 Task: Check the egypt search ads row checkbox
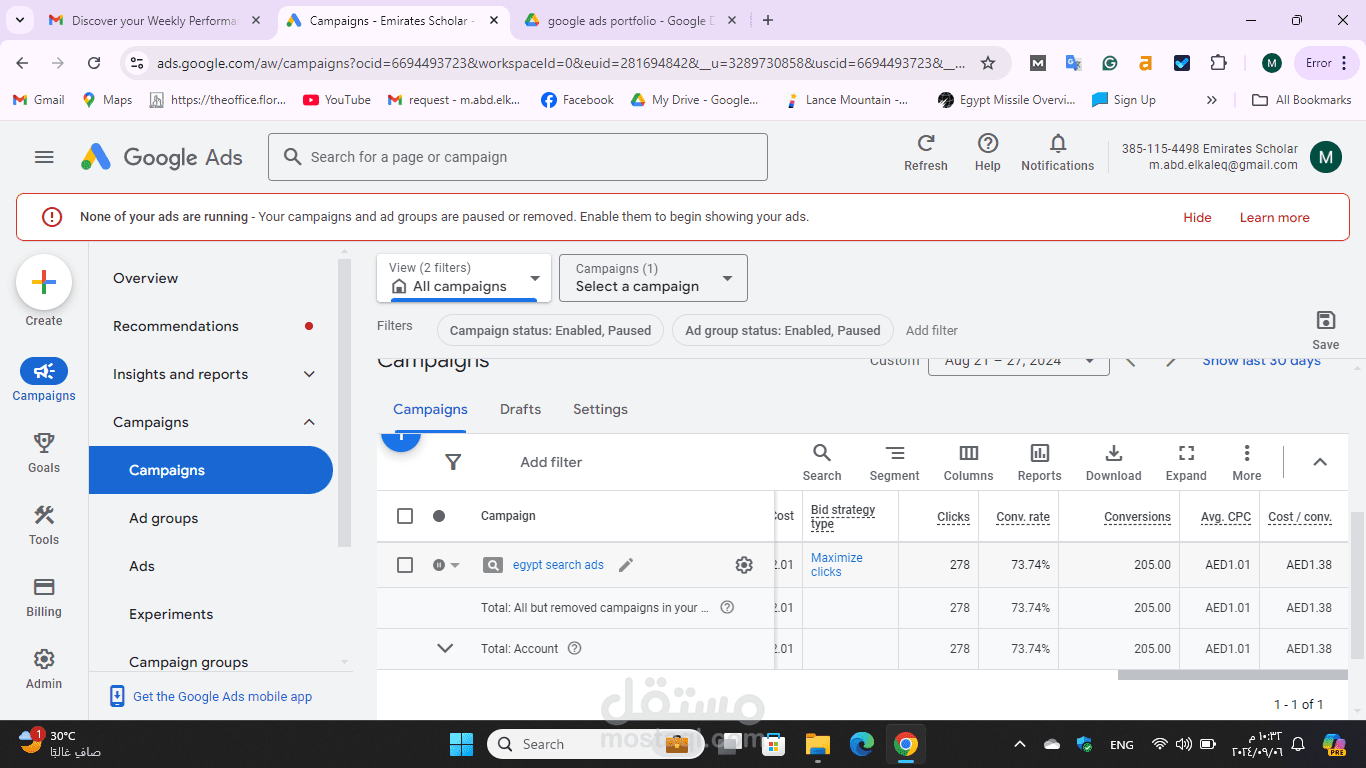tap(405, 565)
